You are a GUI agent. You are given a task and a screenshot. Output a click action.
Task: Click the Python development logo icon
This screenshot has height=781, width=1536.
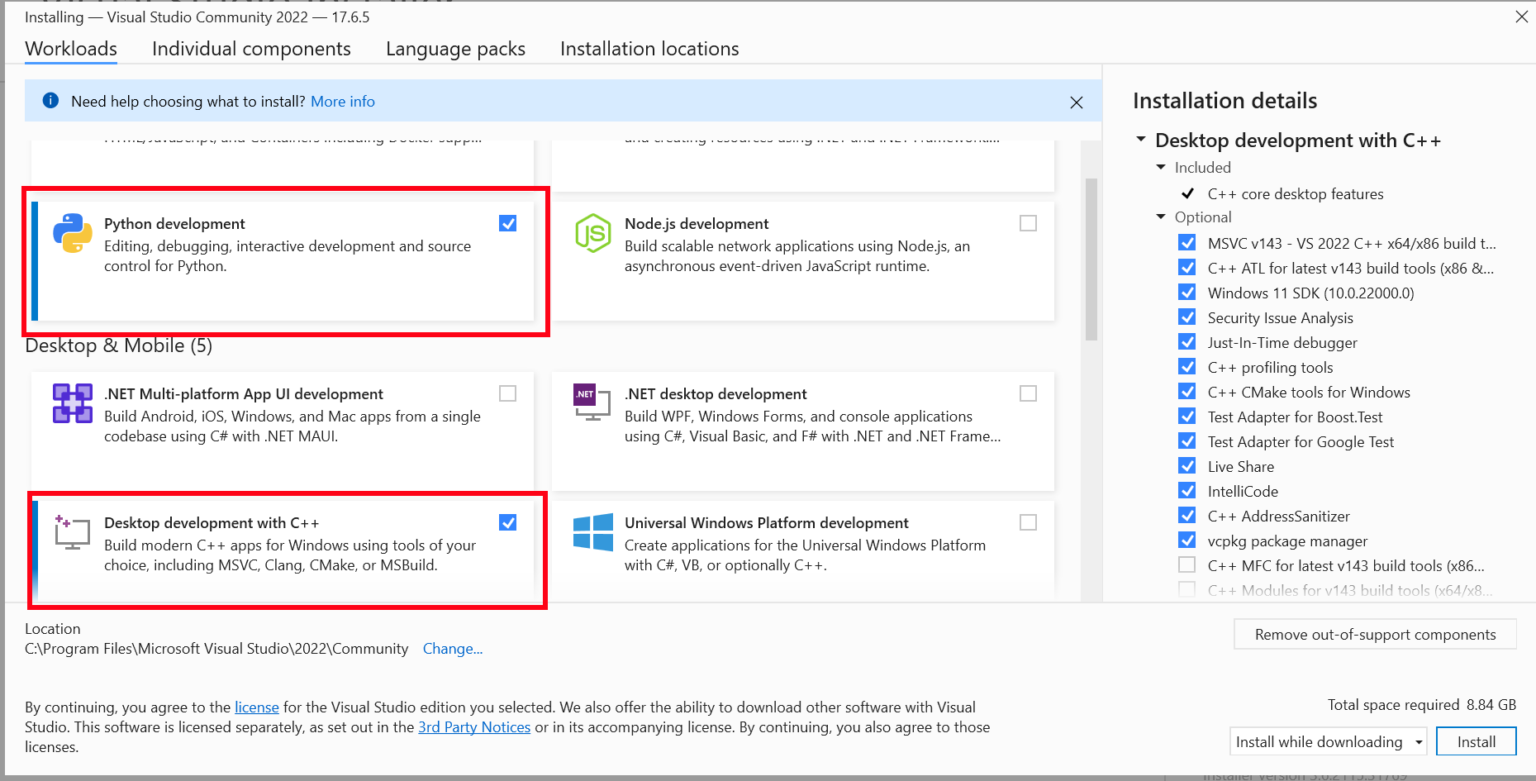tap(72, 234)
